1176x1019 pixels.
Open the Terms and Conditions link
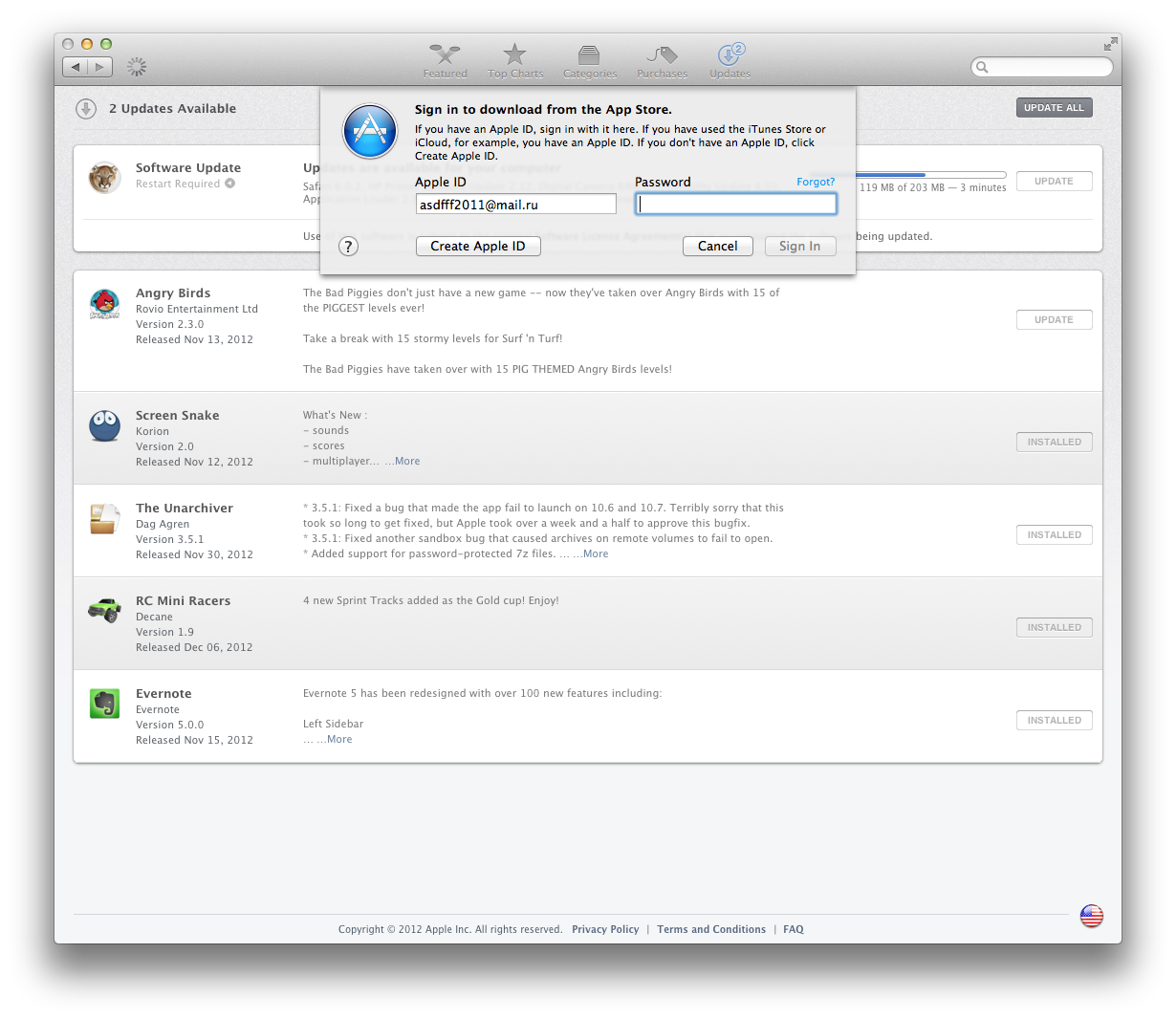pos(711,929)
